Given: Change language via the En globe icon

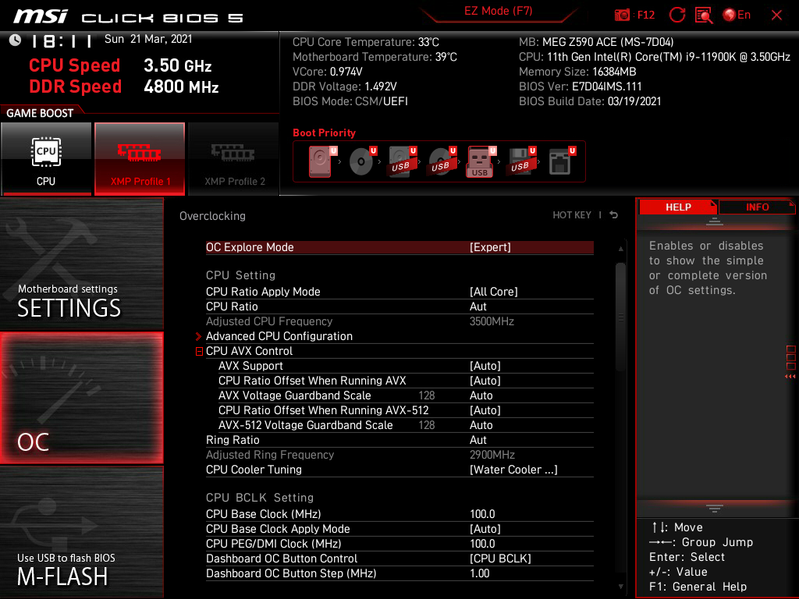Looking at the screenshot, I should point(736,15).
